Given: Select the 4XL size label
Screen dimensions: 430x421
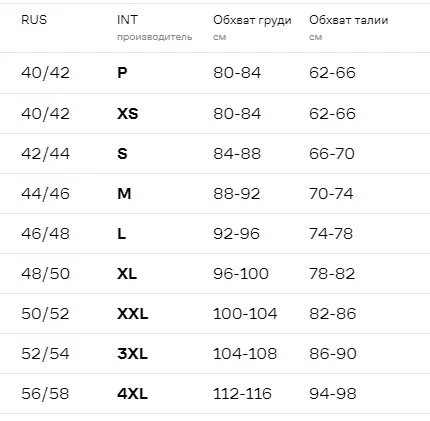Looking at the screenshot, I should 133,394.
